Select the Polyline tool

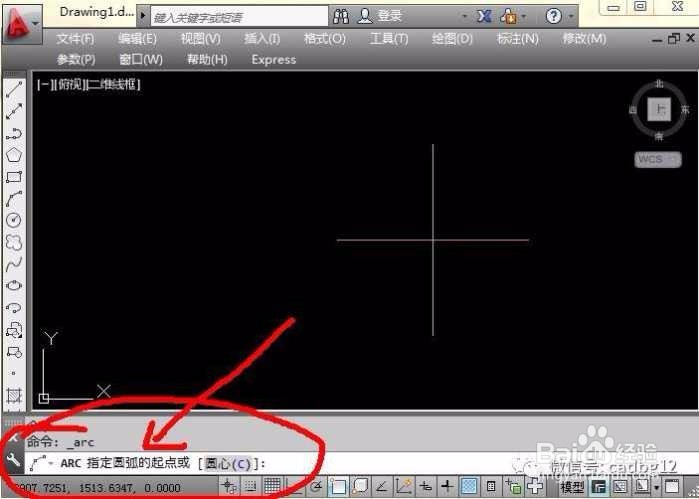pyautogui.click(x=13, y=133)
